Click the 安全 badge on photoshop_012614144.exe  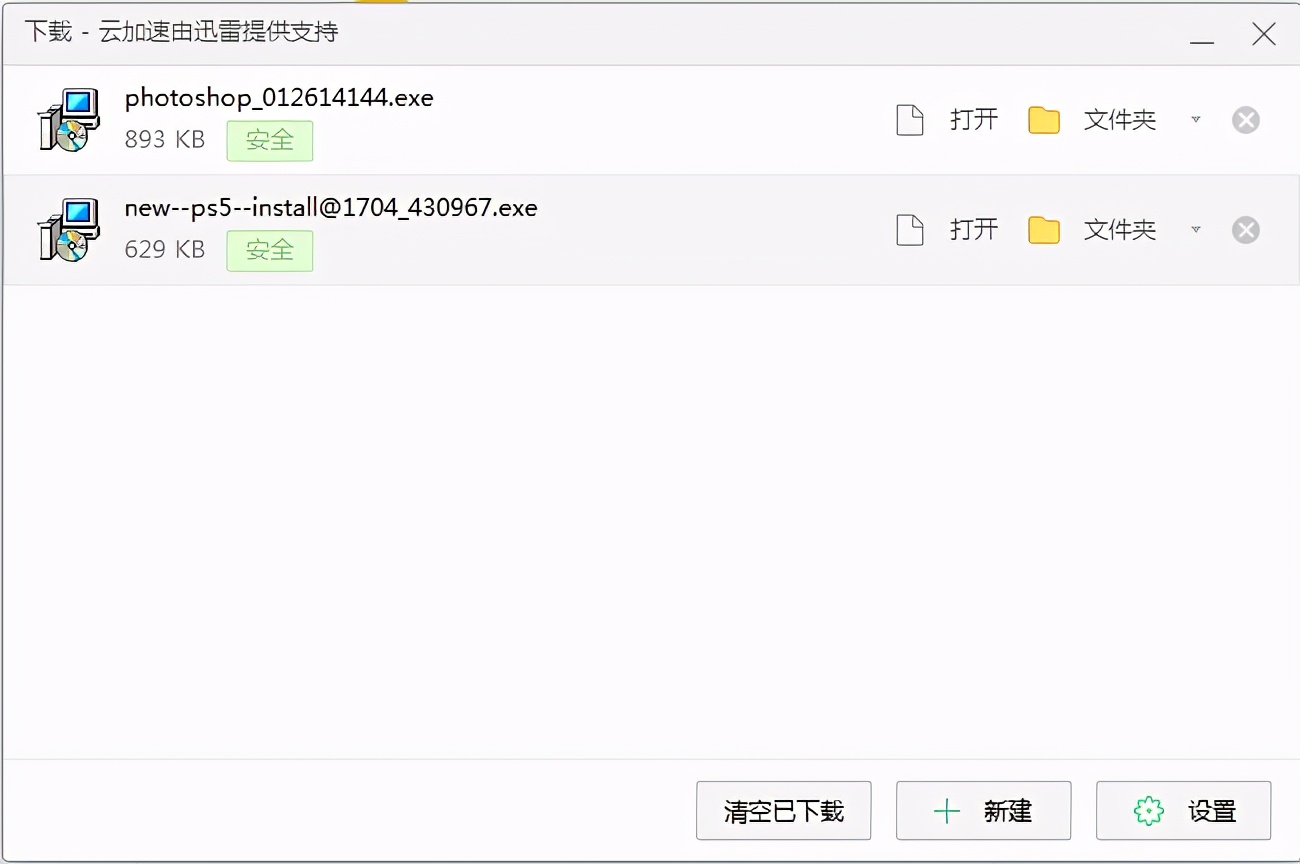(x=269, y=140)
